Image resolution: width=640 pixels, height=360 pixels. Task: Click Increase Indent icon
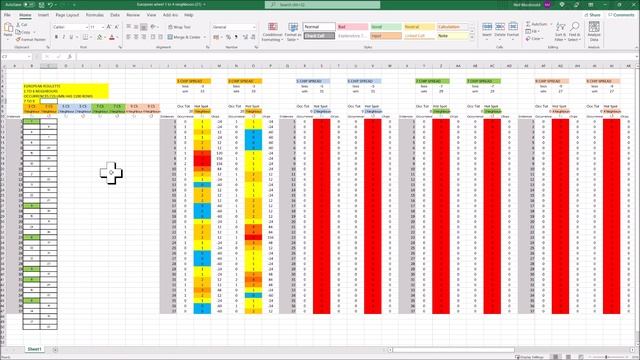click(160, 37)
